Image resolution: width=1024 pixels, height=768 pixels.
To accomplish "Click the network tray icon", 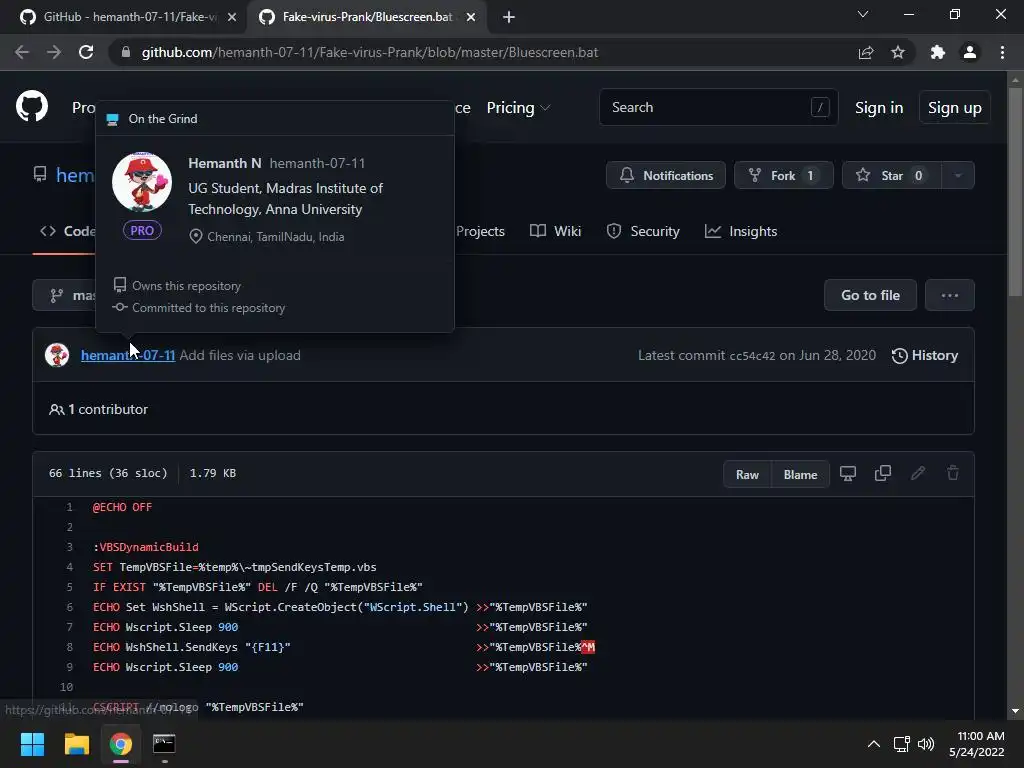I will (902, 744).
